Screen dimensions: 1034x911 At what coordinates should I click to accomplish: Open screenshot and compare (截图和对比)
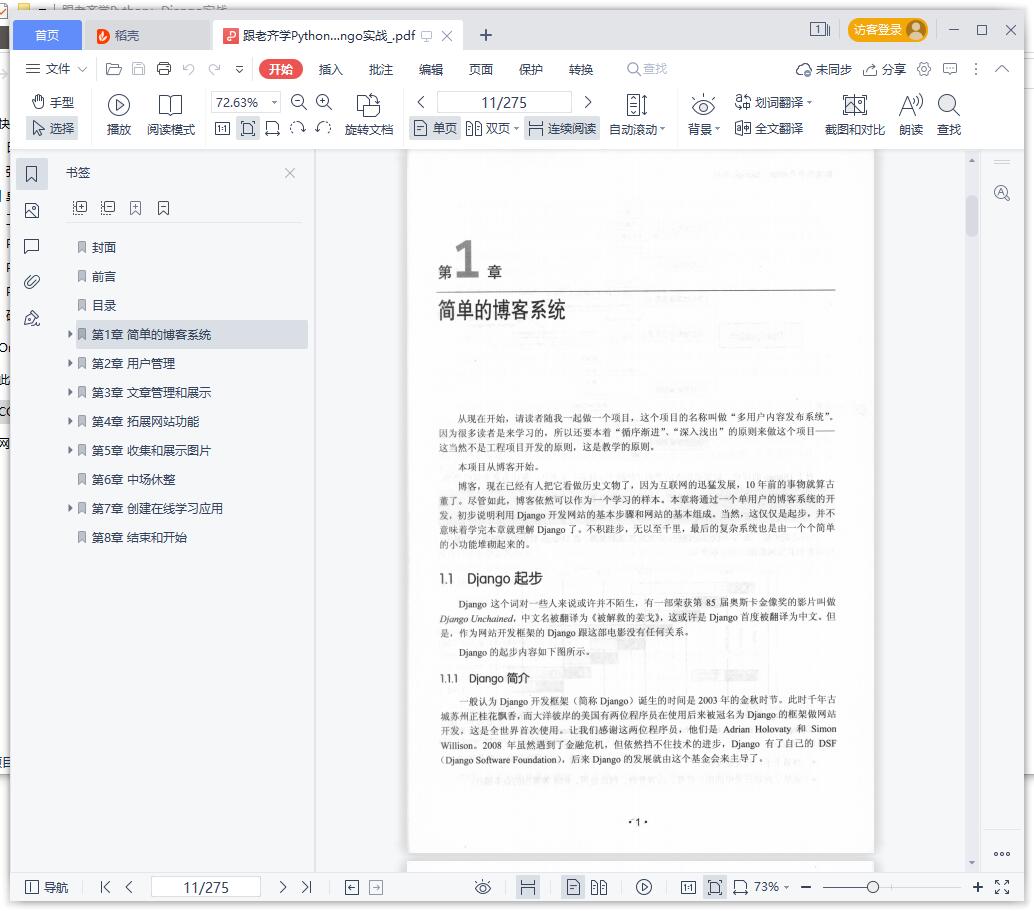855,114
